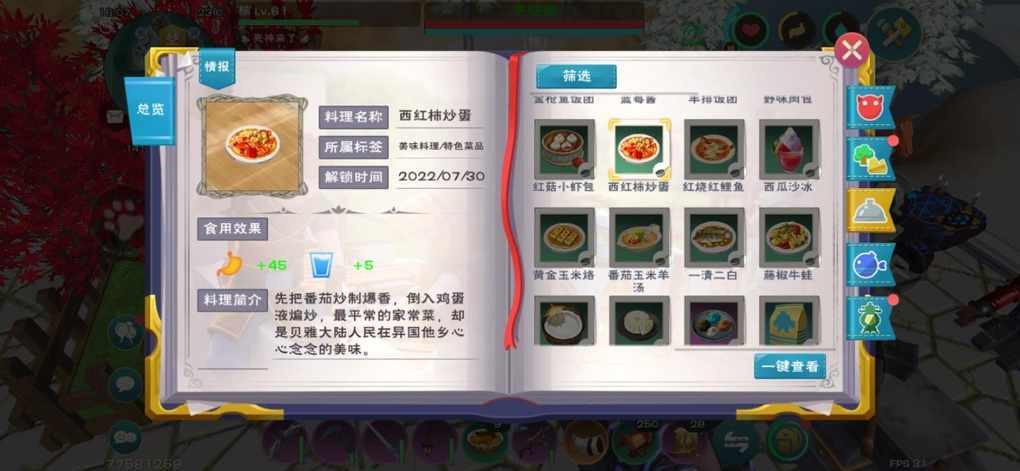The width and height of the screenshot is (1020, 471).
Task: Select 红烧红鲤鱼 dish icon
Action: click(714, 149)
